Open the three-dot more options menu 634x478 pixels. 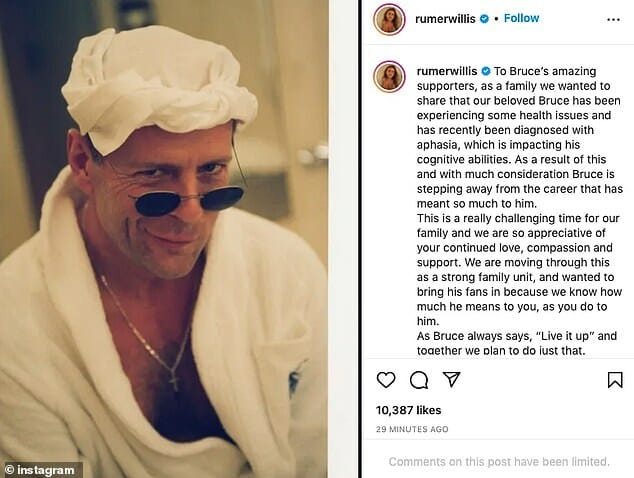[x=613, y=19]
